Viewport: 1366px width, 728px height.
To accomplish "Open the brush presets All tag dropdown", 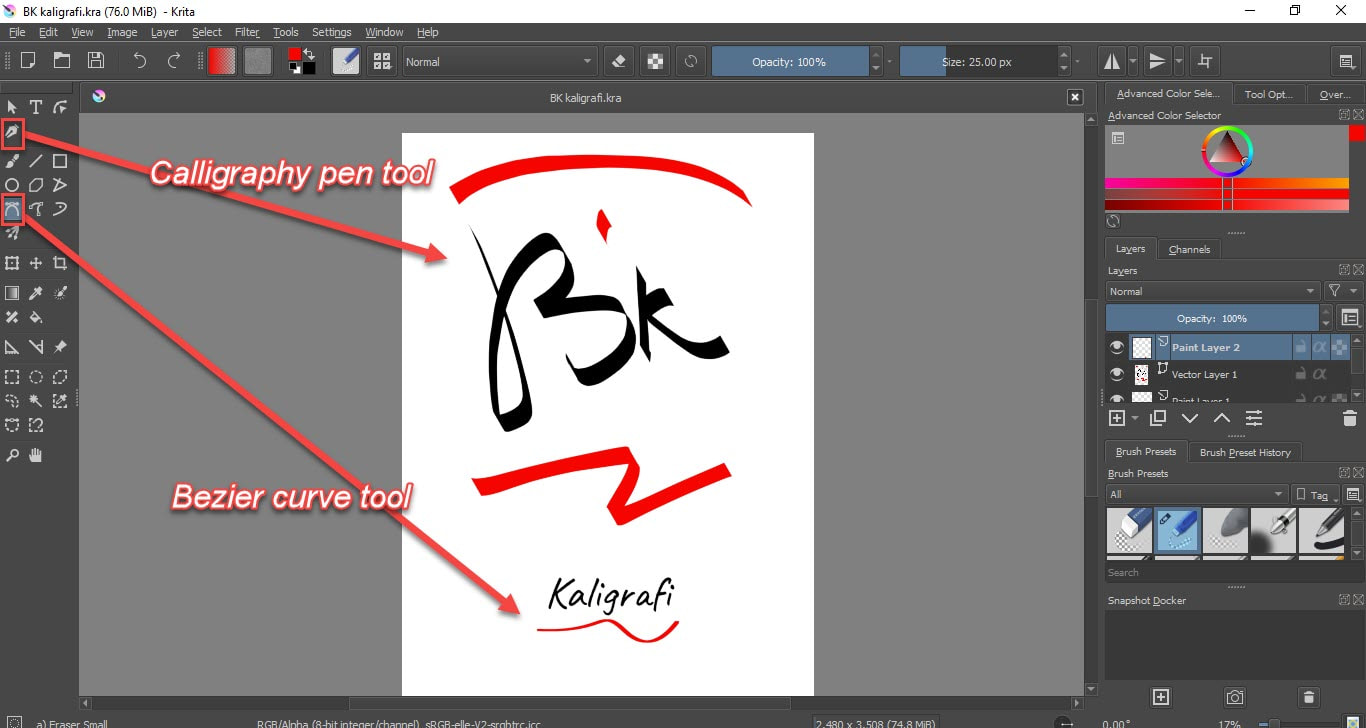I will click(1196, 494).
